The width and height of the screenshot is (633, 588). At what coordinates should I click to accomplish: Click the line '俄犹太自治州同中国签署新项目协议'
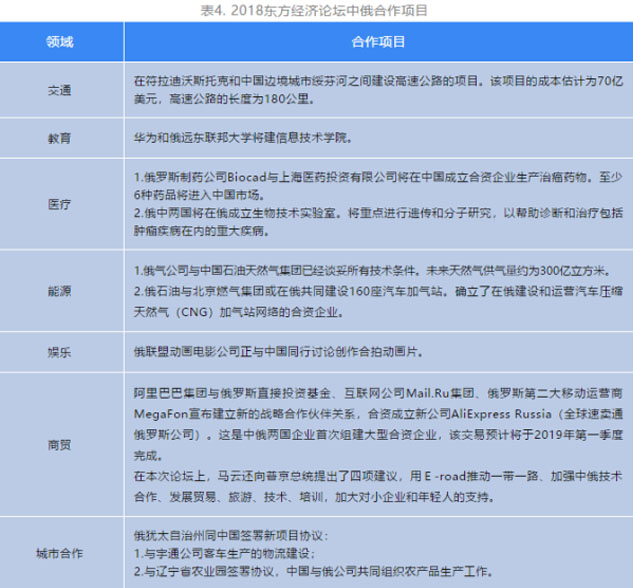tap(231, 536)
